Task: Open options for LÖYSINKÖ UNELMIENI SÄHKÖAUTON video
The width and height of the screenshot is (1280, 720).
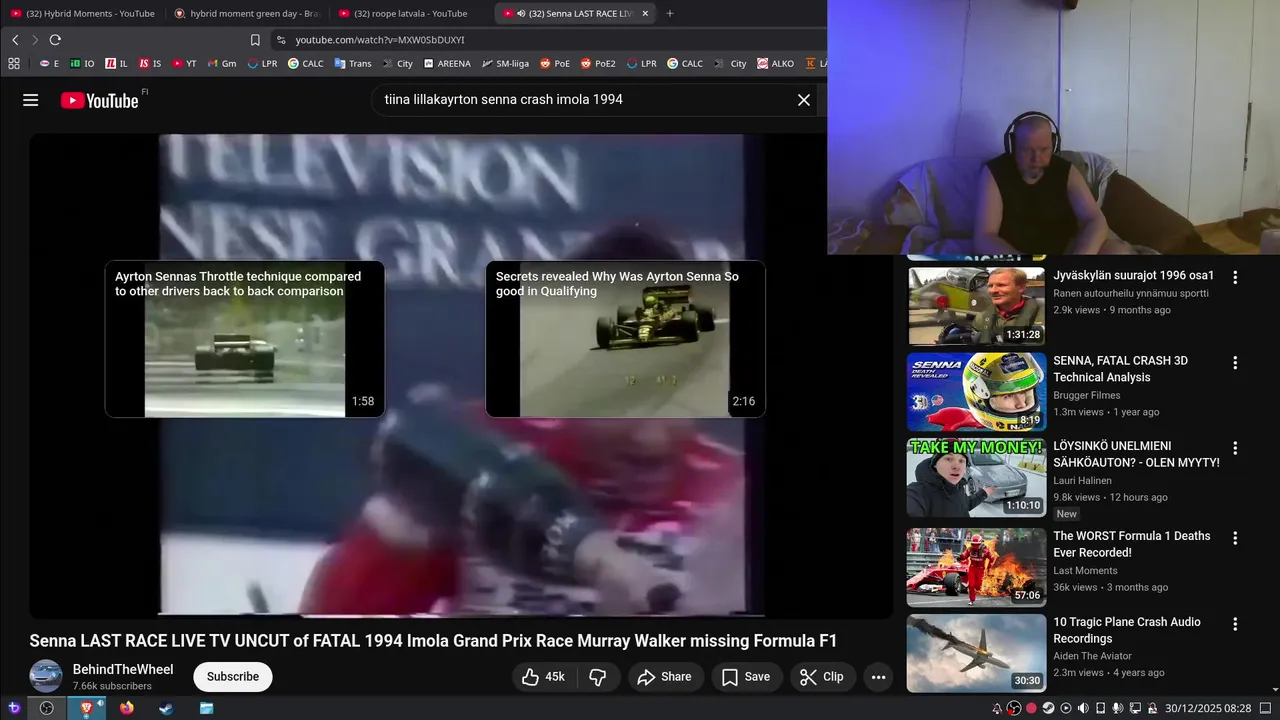Action: click(1235, 448)
